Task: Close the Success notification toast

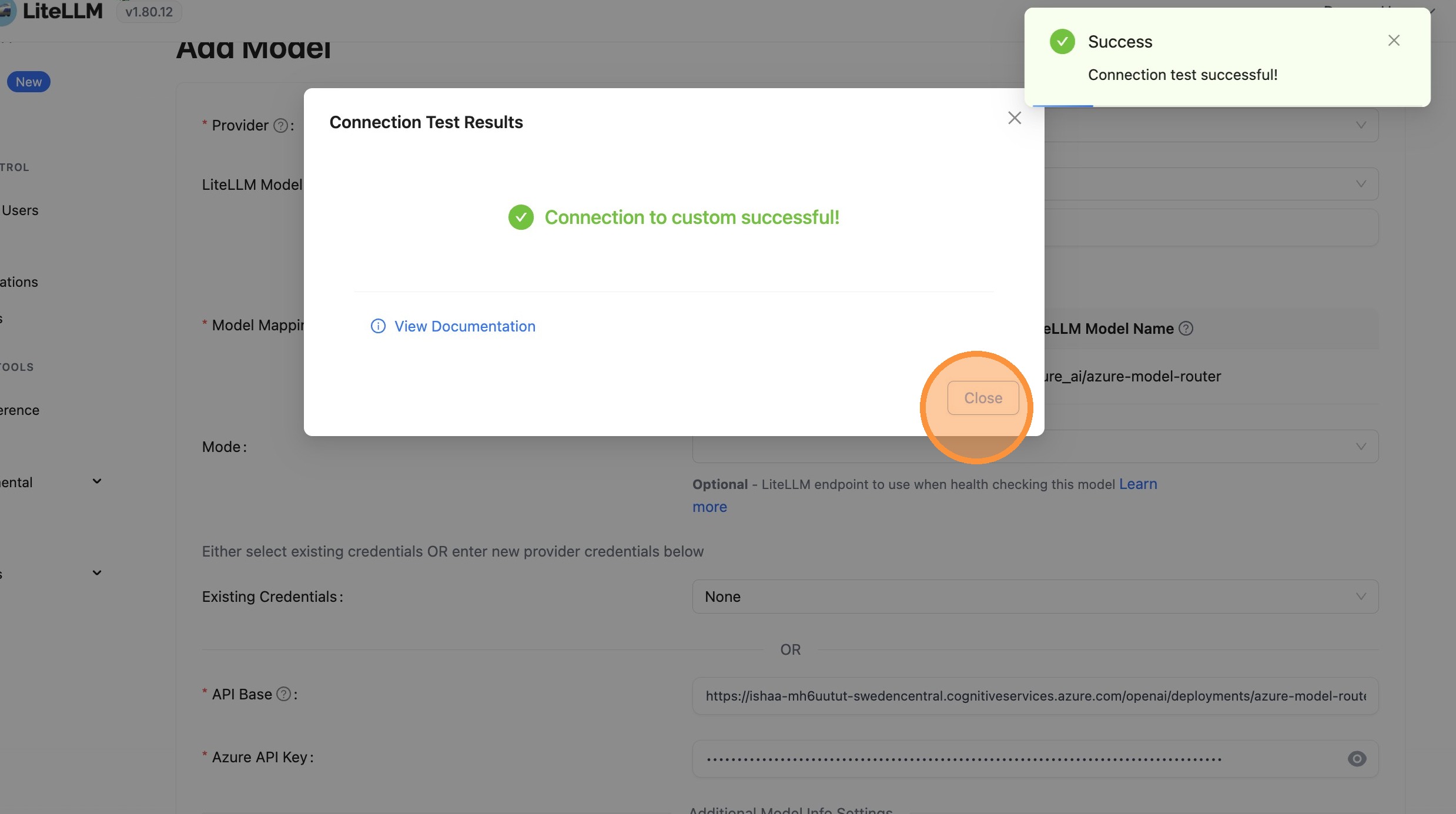Action: tap(1394, 41)
